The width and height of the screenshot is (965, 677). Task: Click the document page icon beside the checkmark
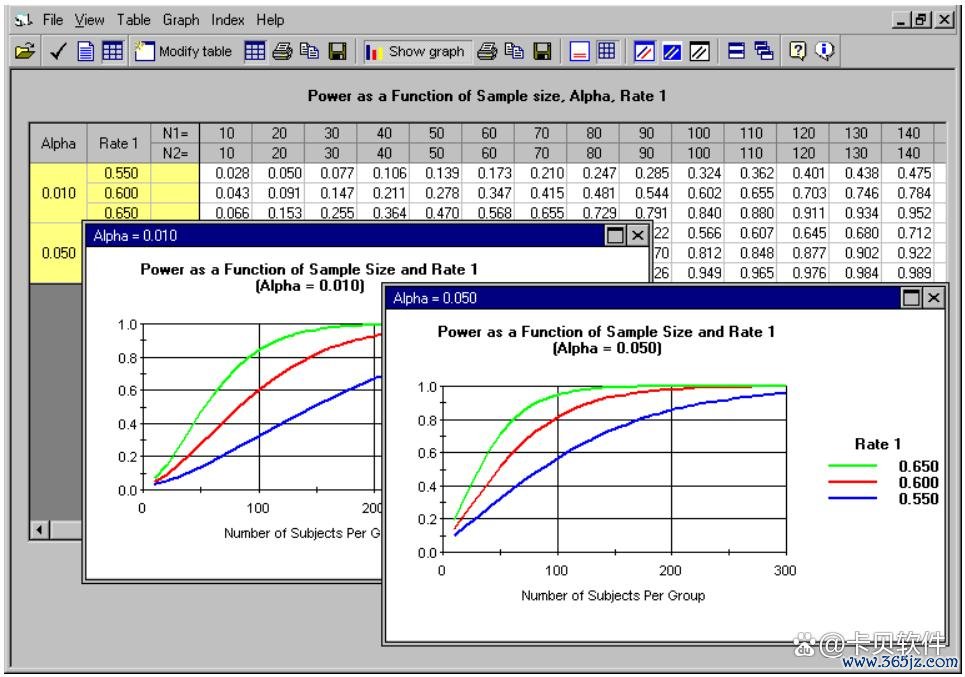(x=86, y=52)
